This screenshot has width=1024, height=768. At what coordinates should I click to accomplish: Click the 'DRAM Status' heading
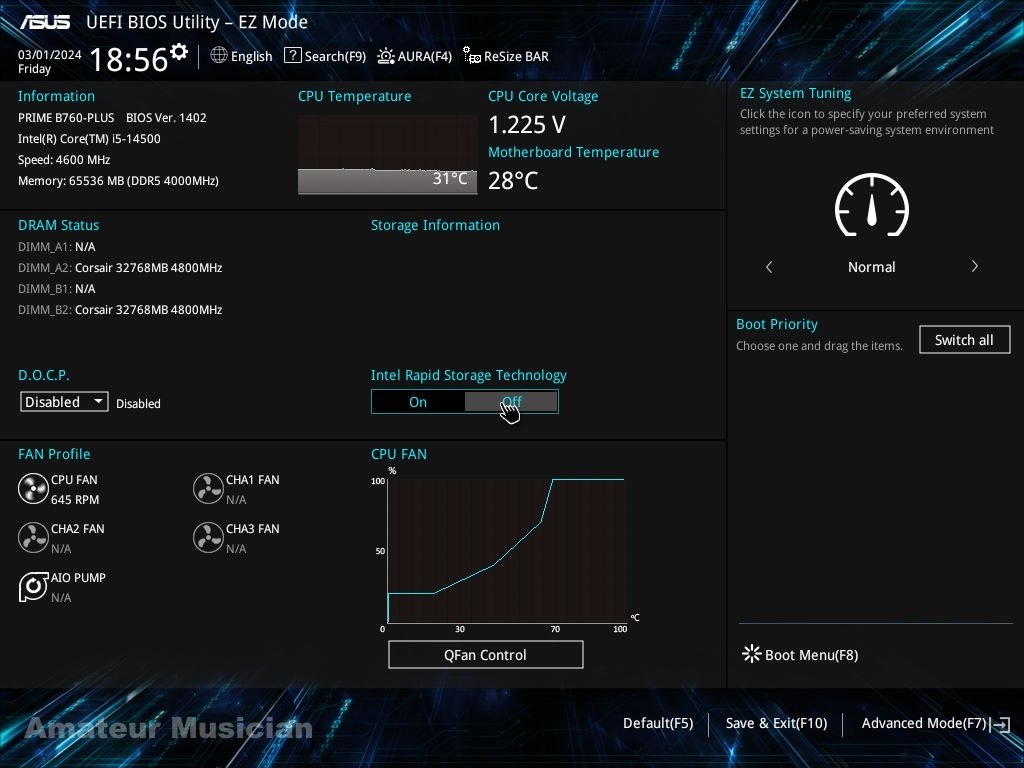coord(59,225)
